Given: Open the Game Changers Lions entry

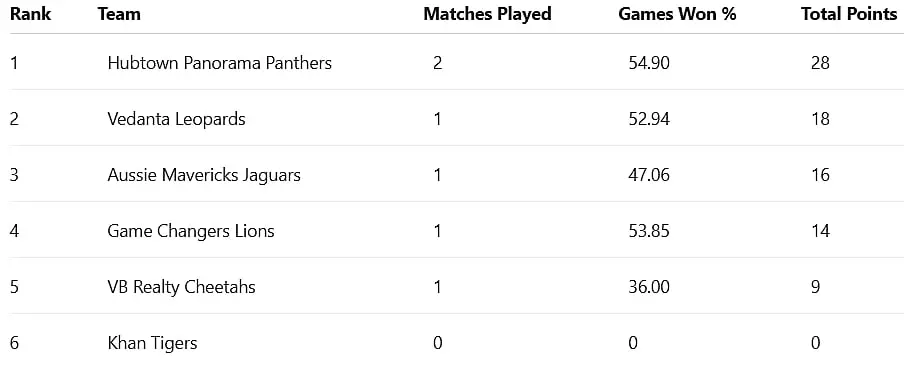Looking at the screenshot, I should coord(191,231).
